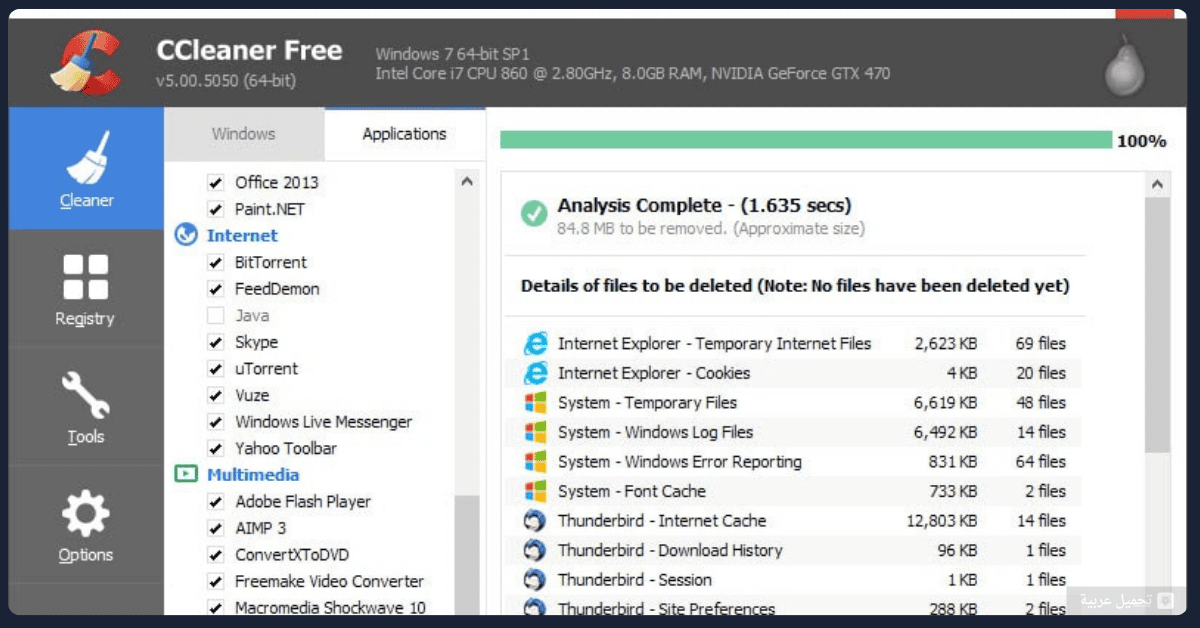The height and width of the screenshot is (628, 1200).
Task: Click the Internet category globe icon
Action: coord(186,236)
